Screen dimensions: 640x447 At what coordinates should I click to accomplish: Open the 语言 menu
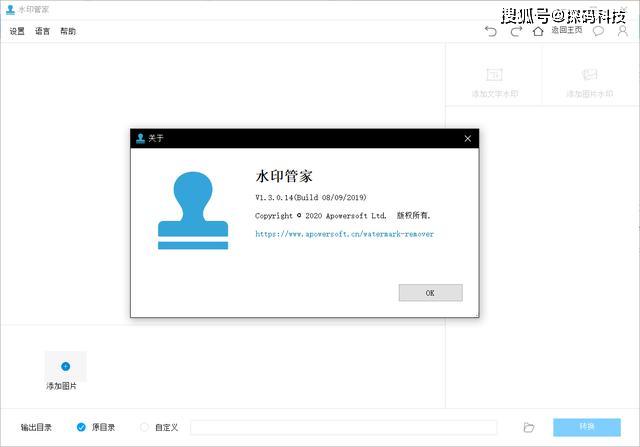click(x=42, y=31)
